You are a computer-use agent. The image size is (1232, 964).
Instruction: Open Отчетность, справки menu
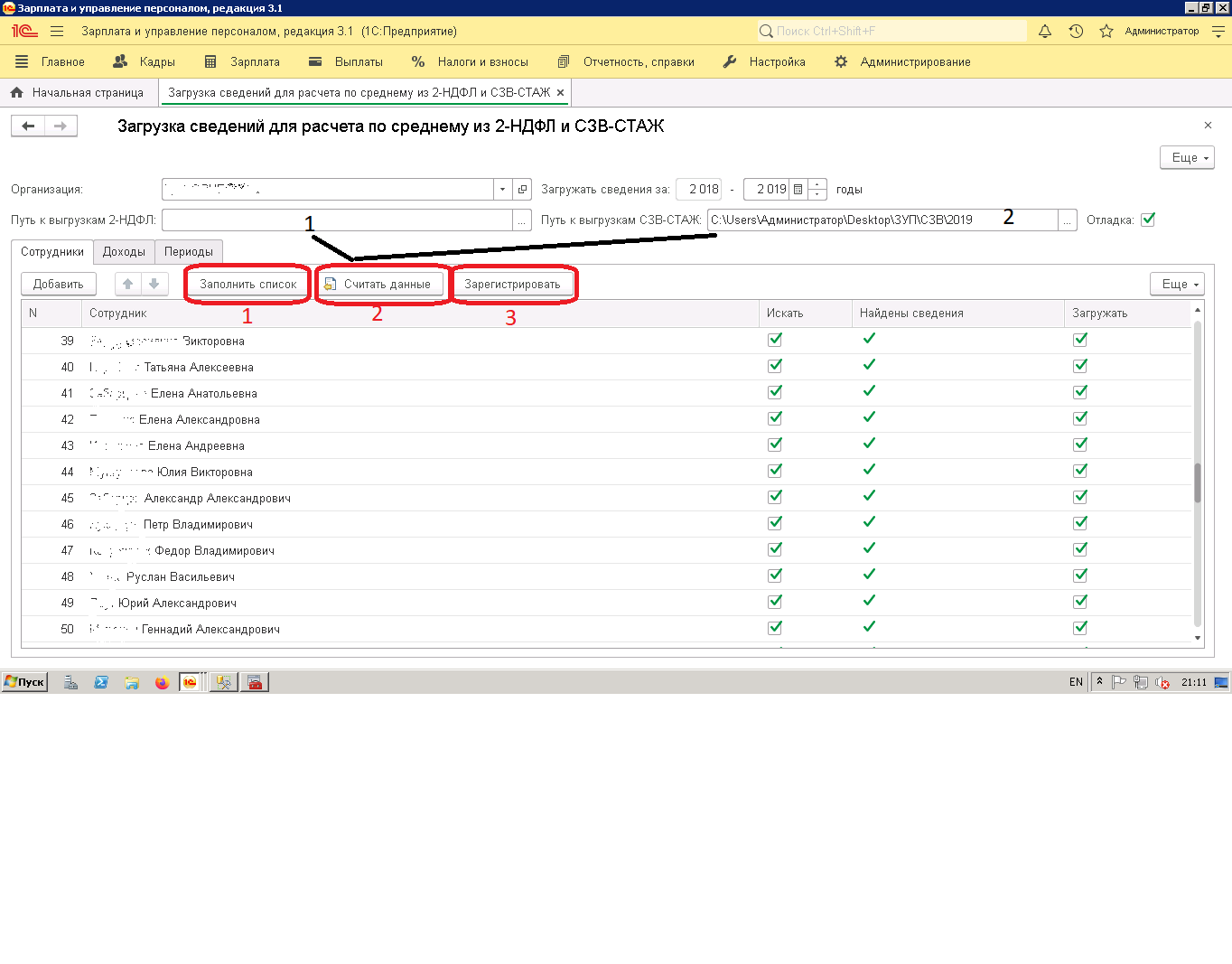pos(626,61)
